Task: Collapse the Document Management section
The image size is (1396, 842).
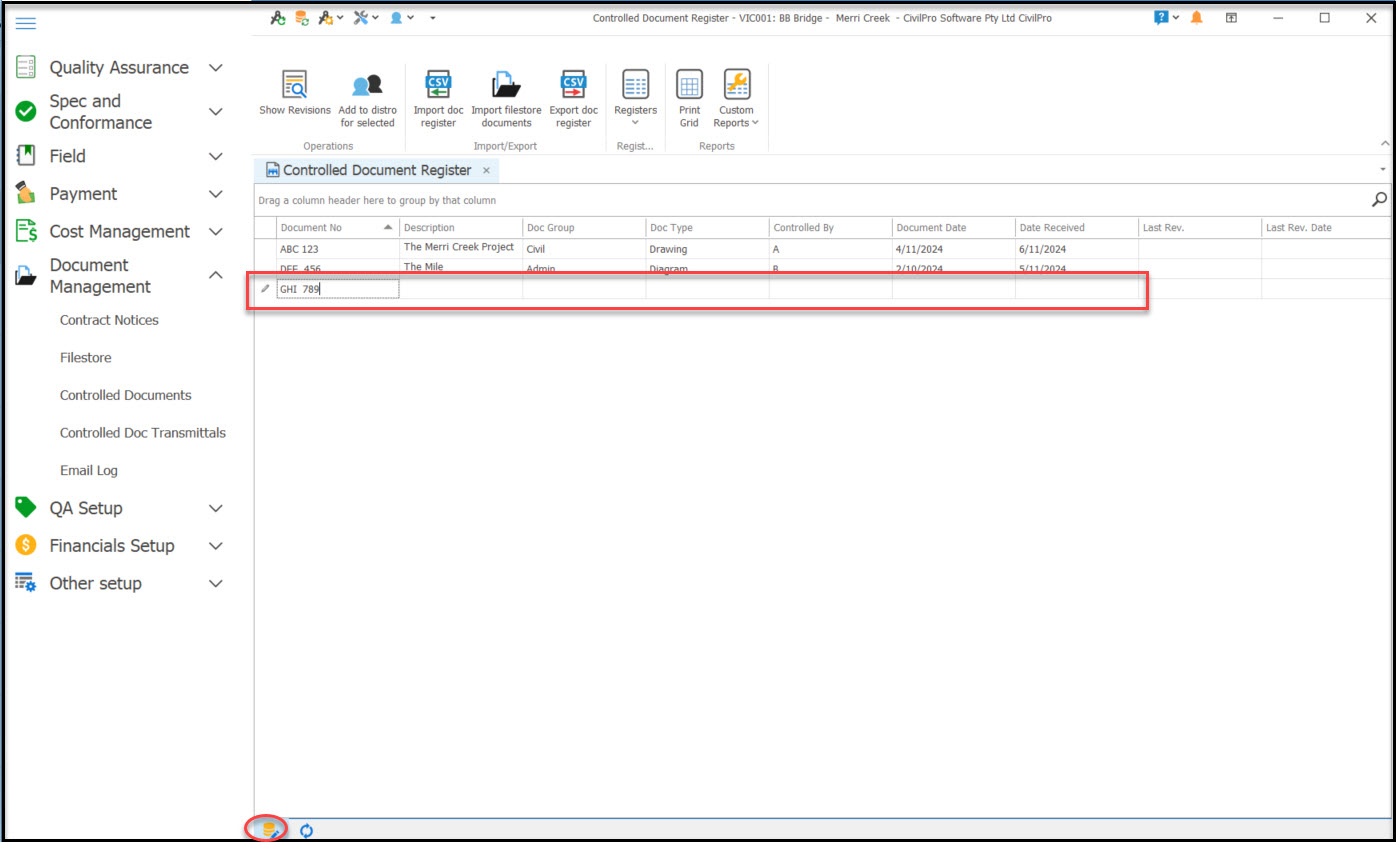Action: 215,275
